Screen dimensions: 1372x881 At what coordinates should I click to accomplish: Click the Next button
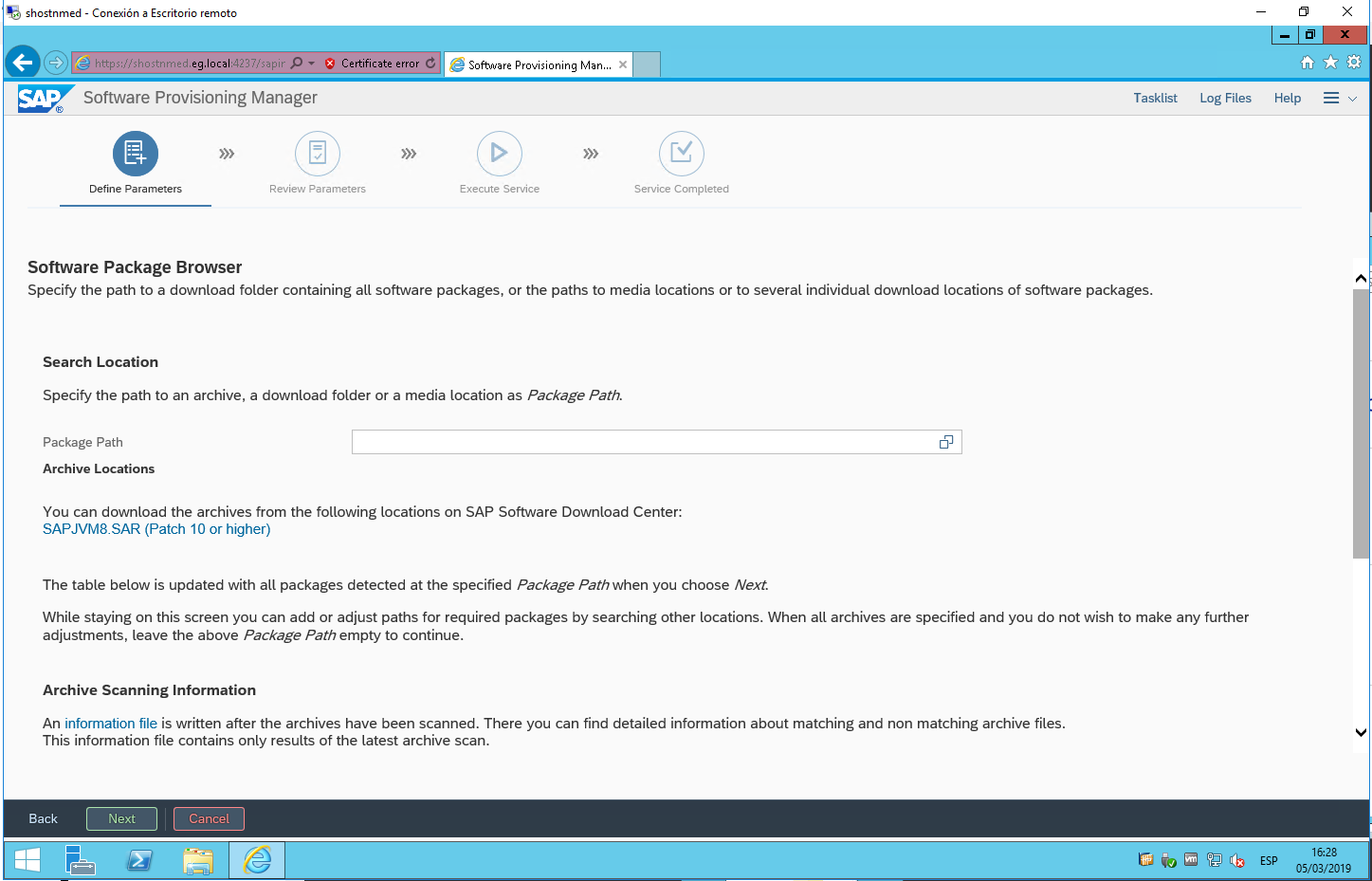tap(121, 818)
